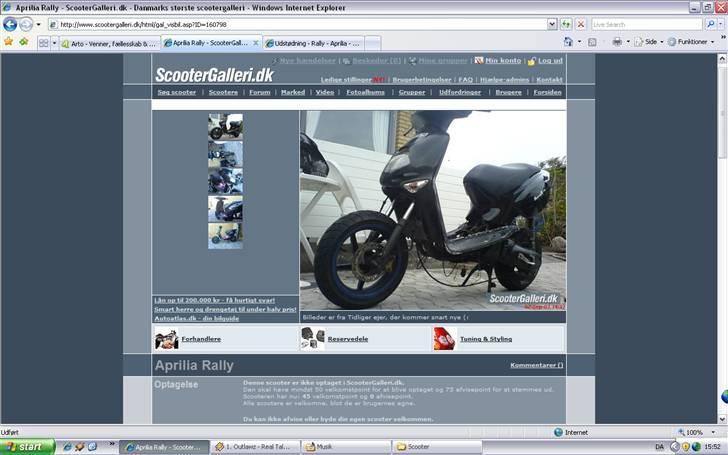Open the Fotoalbums navigation item
The height and width of the screenshot is (455, 728).
click(365, 92)
